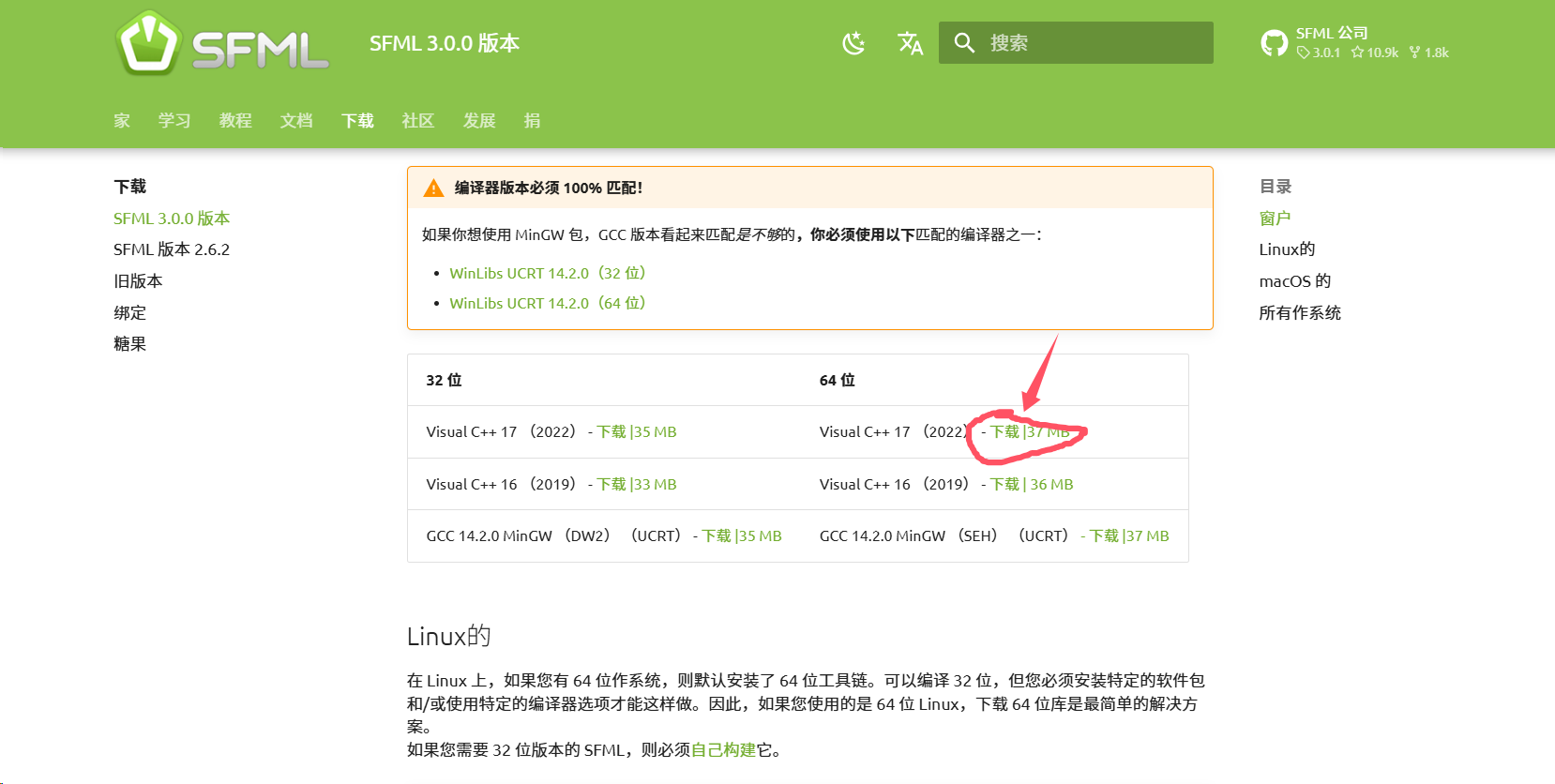Open 绑定 sidebar entry

(130, 312)
